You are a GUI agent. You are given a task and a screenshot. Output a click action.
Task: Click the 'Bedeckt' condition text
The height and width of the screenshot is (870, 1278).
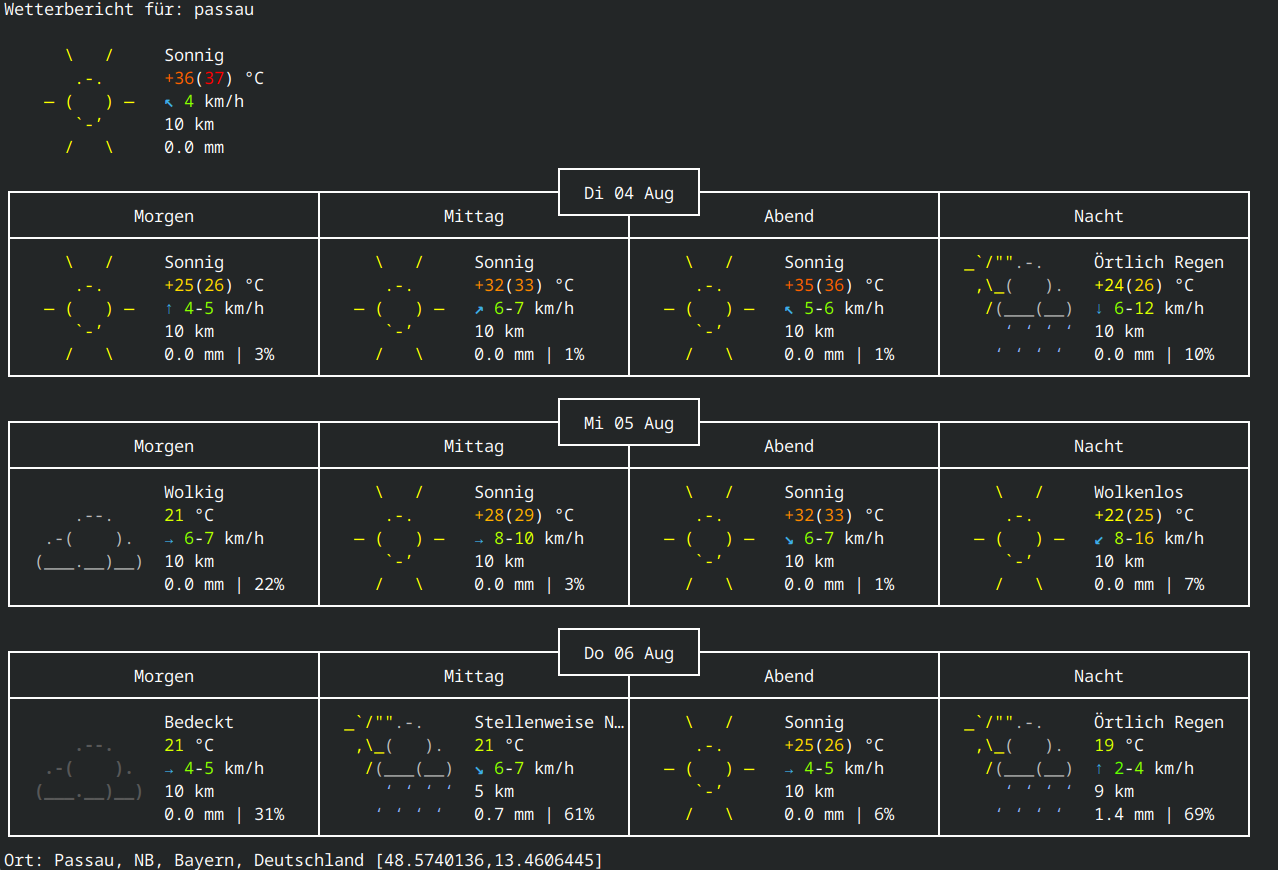199,722
